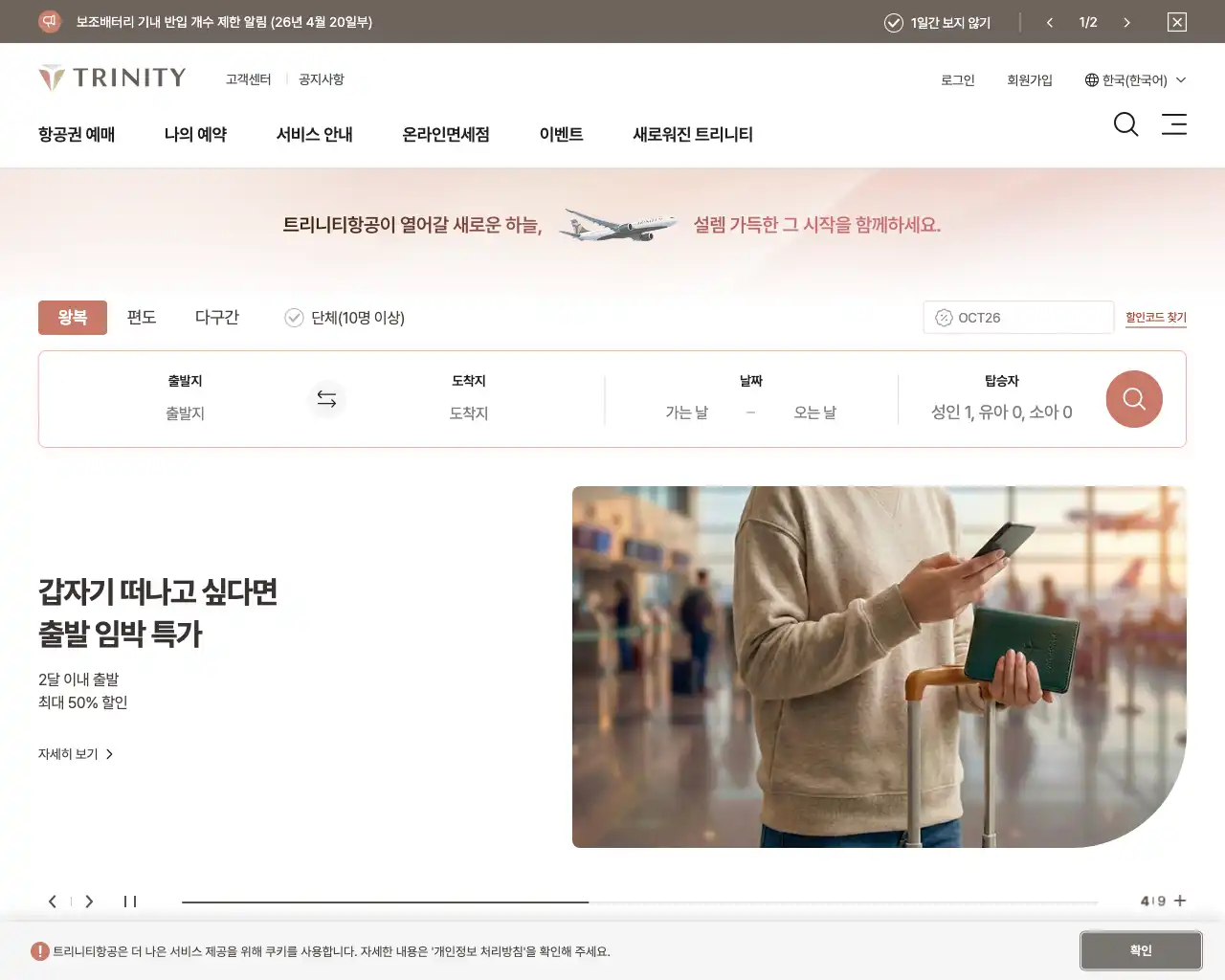Open the 할인코드 찾기 link

pos(1156,318)
